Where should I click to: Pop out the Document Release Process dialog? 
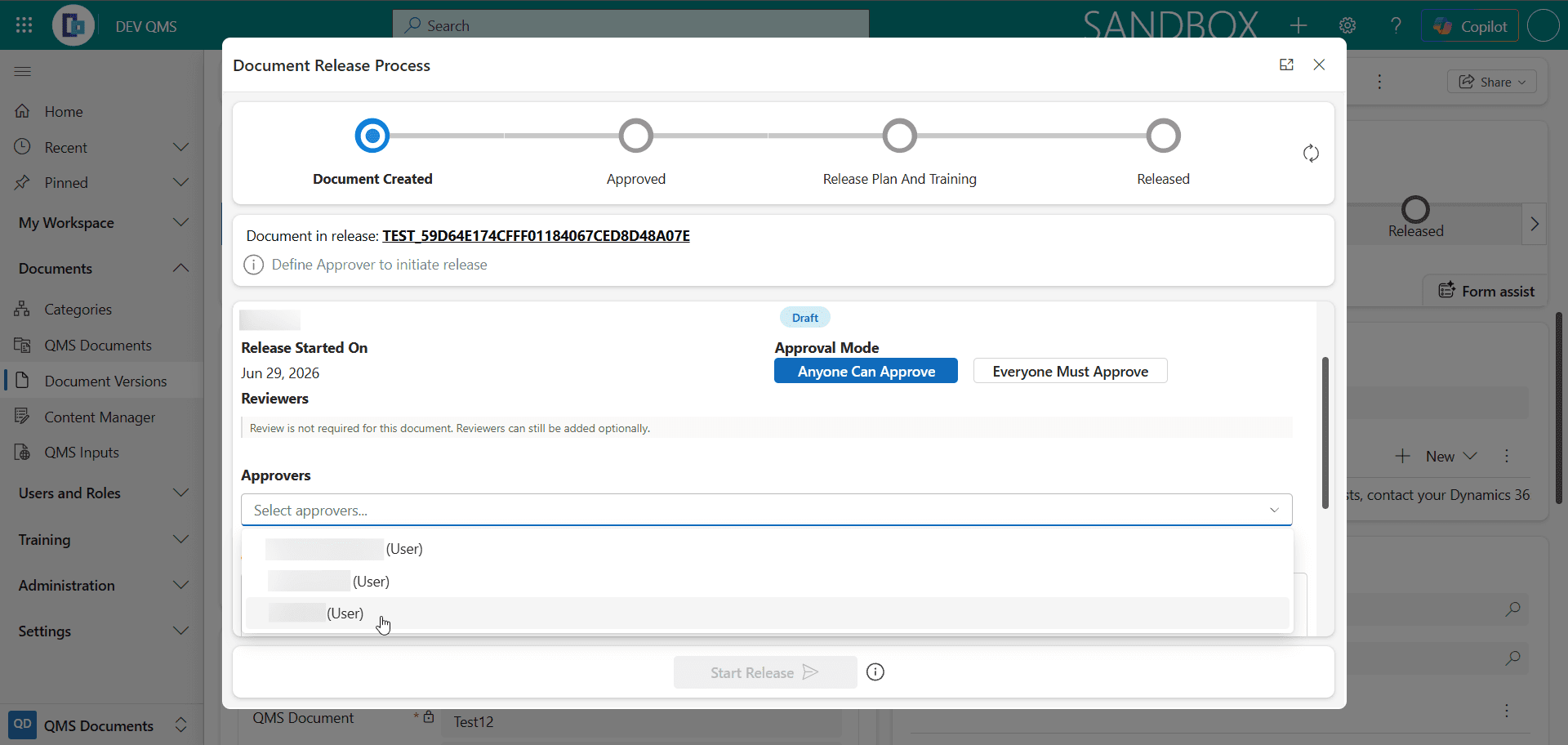(x=1286, y=65)
